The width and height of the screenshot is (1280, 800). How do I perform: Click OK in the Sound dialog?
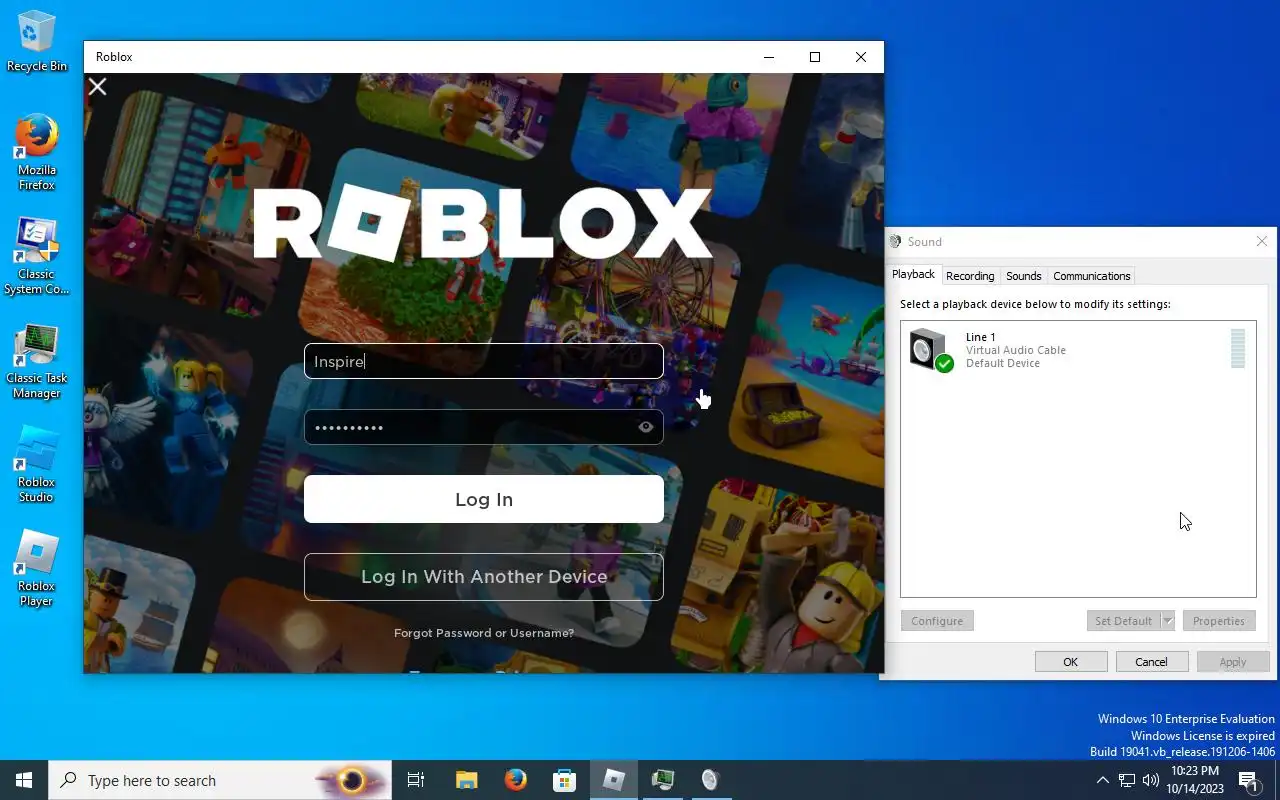tap(1071, 662)
